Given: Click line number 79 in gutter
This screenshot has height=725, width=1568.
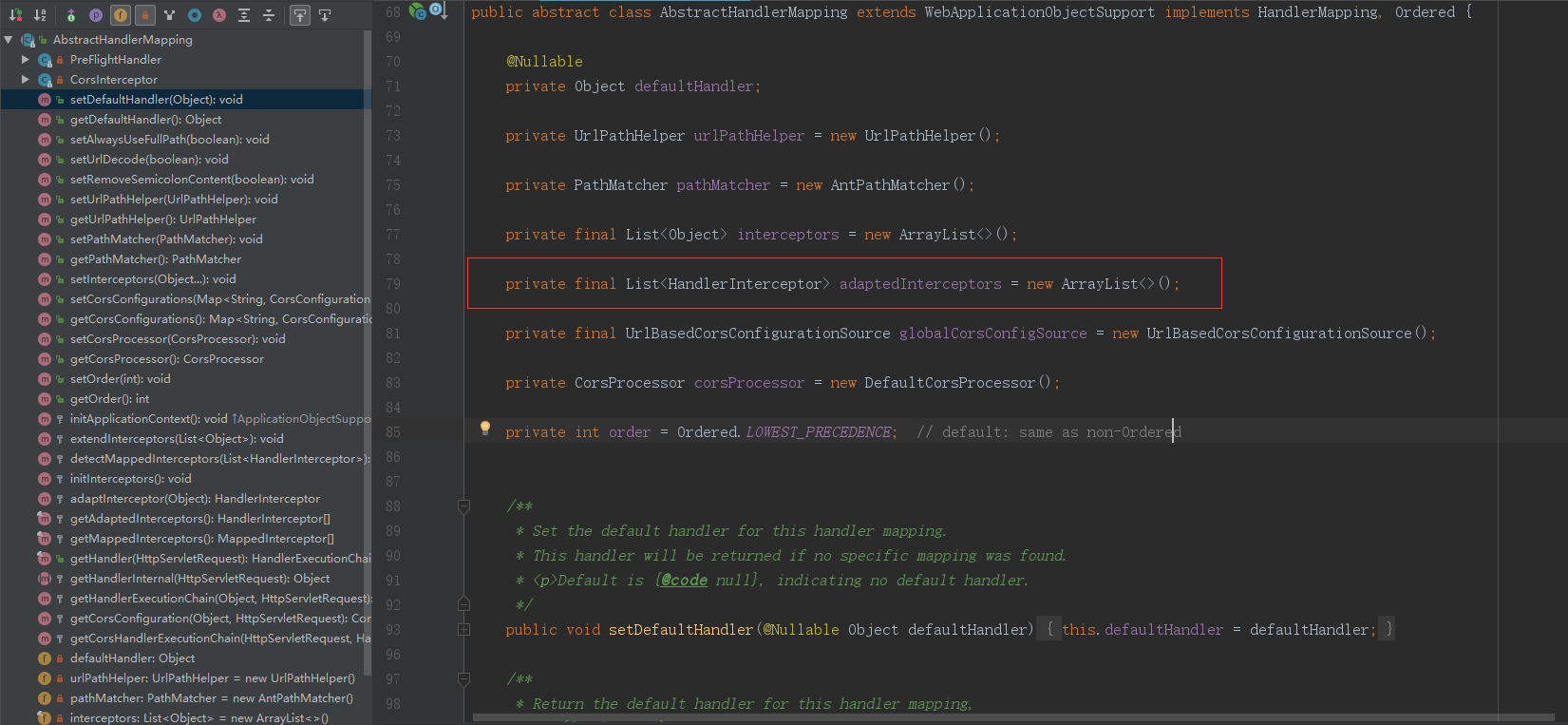Looking at the screenshot, I should tap(393, 284).
